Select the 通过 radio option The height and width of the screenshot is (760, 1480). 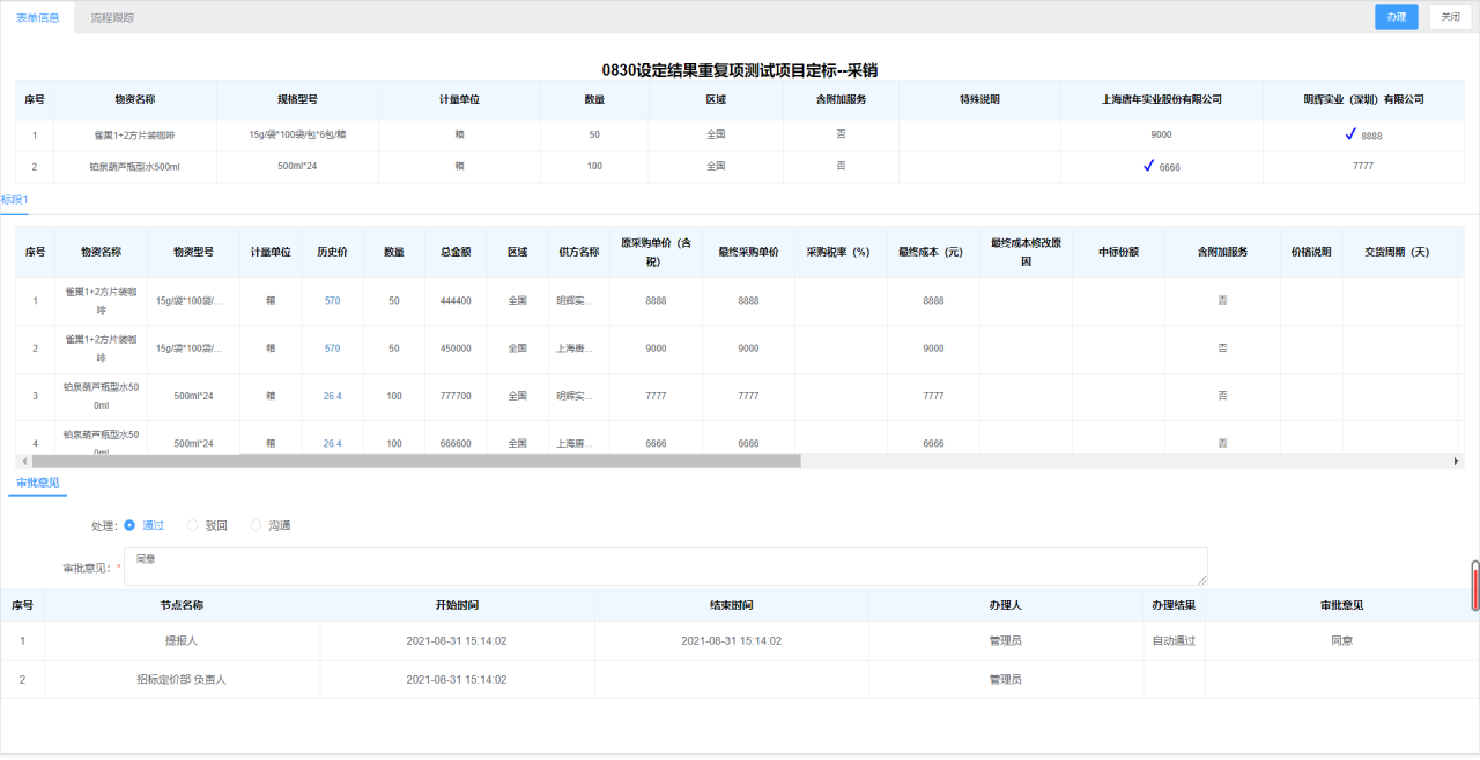click(130, 525)
